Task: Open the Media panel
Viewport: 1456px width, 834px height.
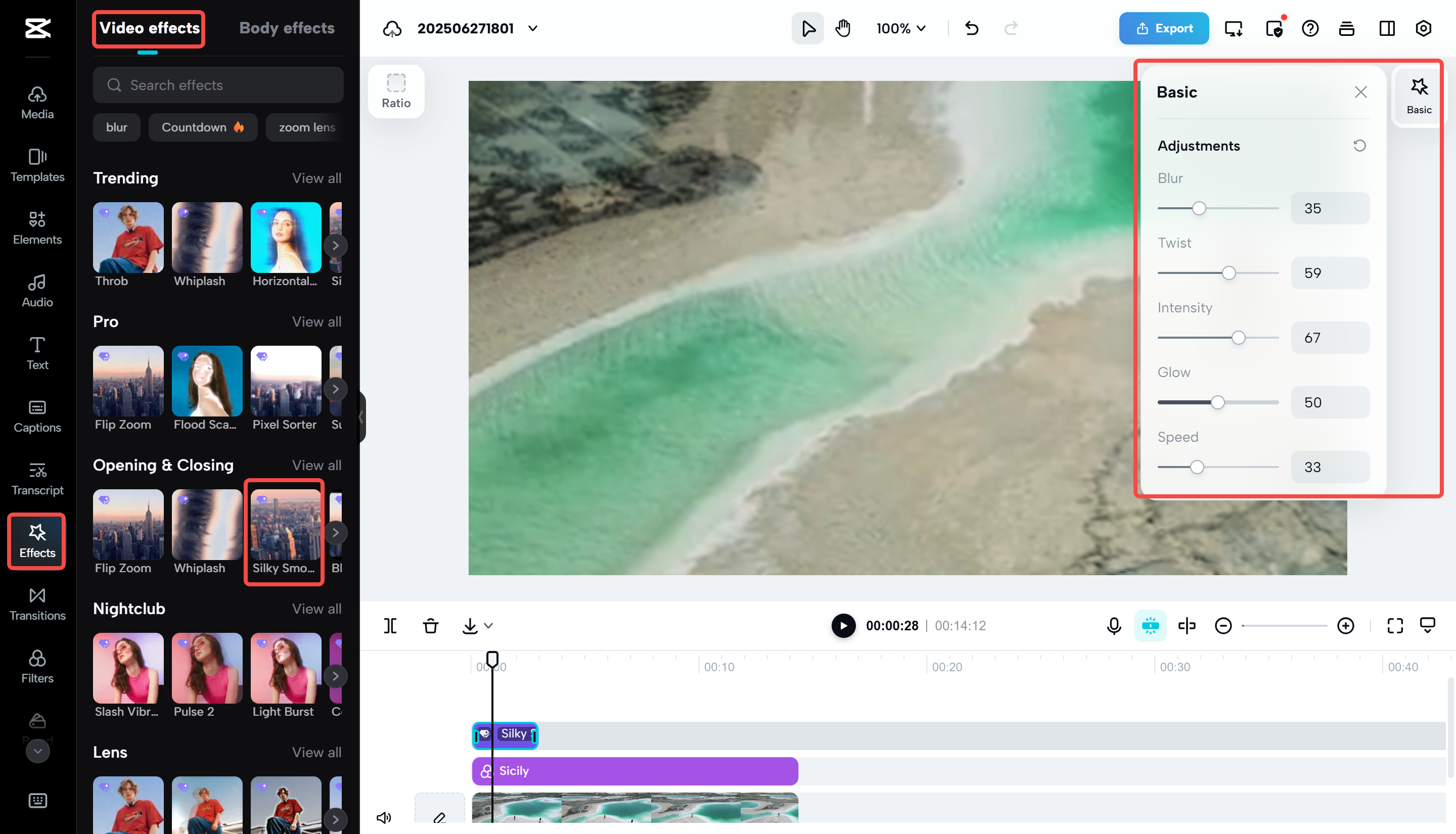Action: coord(36,102)
